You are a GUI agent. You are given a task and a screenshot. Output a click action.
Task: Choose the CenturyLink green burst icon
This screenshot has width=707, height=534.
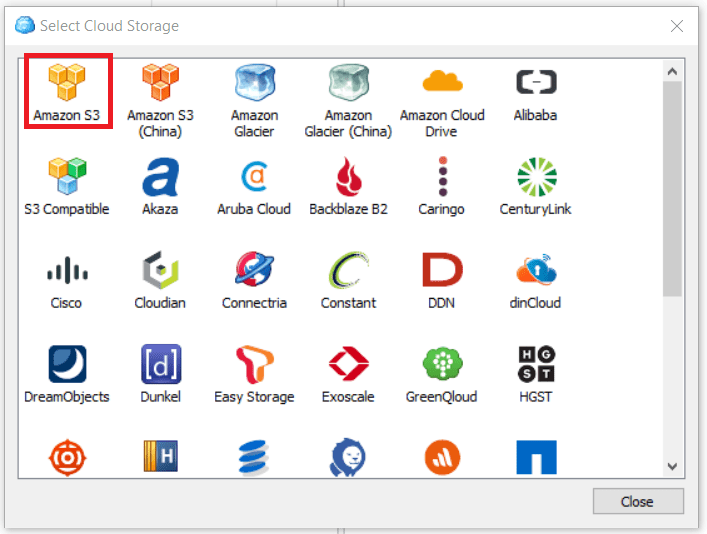pyautogui.click(x=537, y=176)
